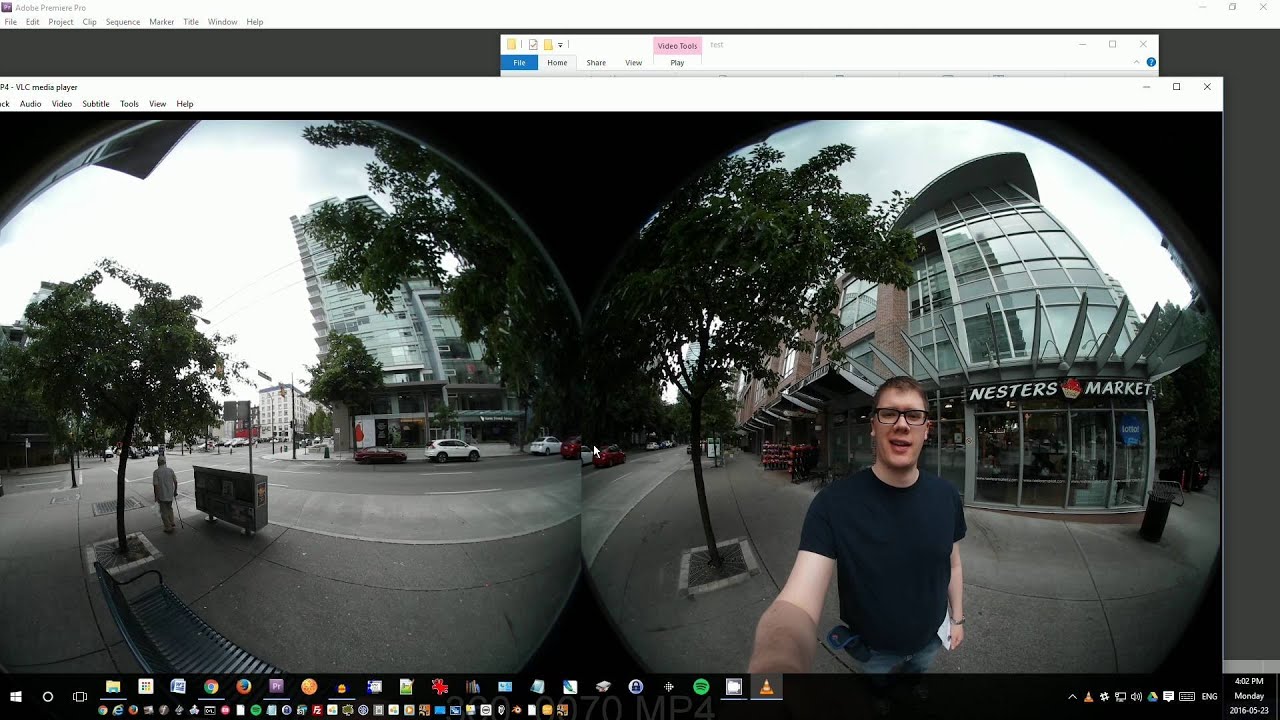Viewport: 1280px width, 720px height.
Task: Open Premiere Pro's Project menu
Action: 61,22
